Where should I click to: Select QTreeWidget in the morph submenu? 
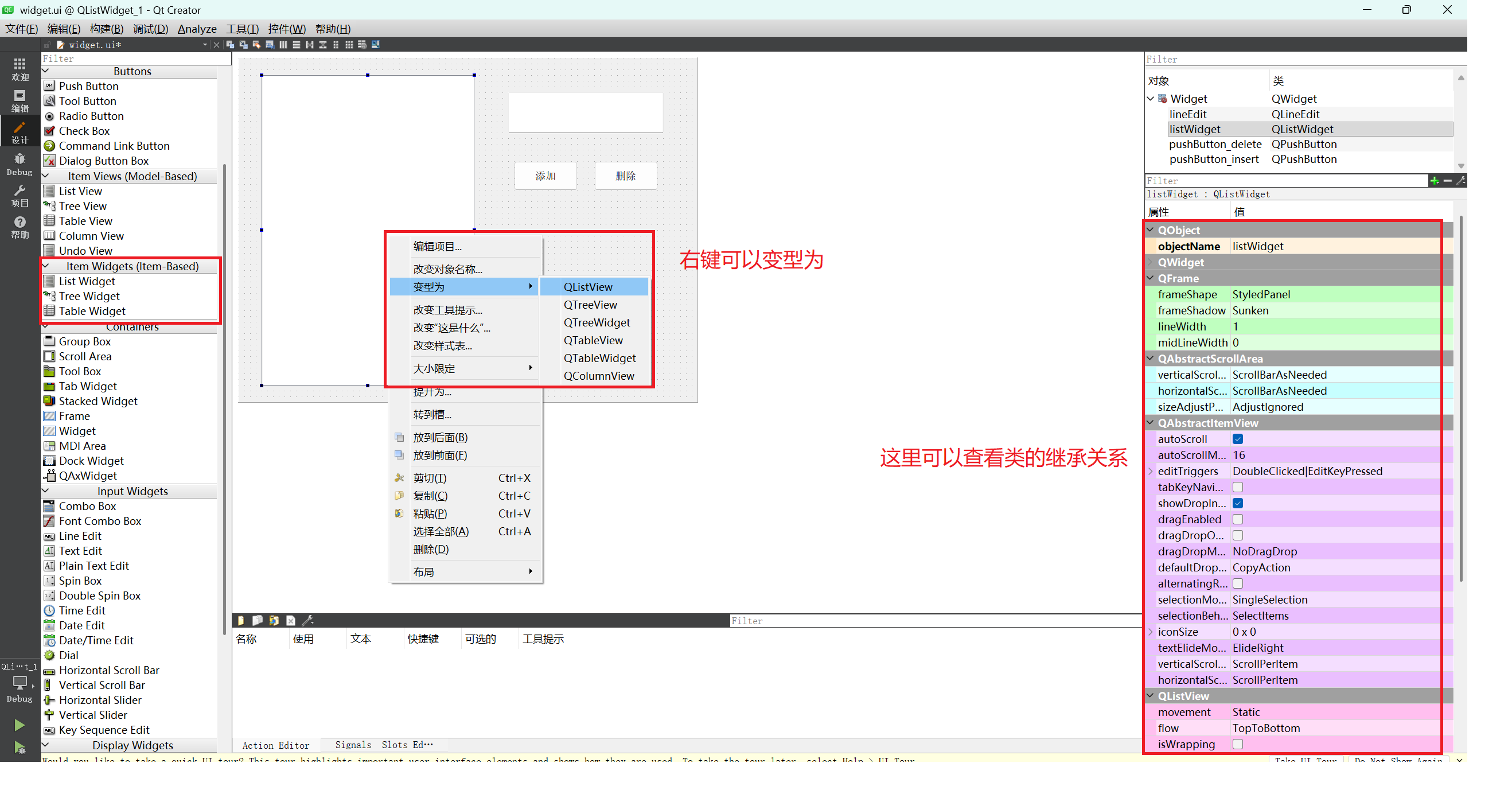597,322
